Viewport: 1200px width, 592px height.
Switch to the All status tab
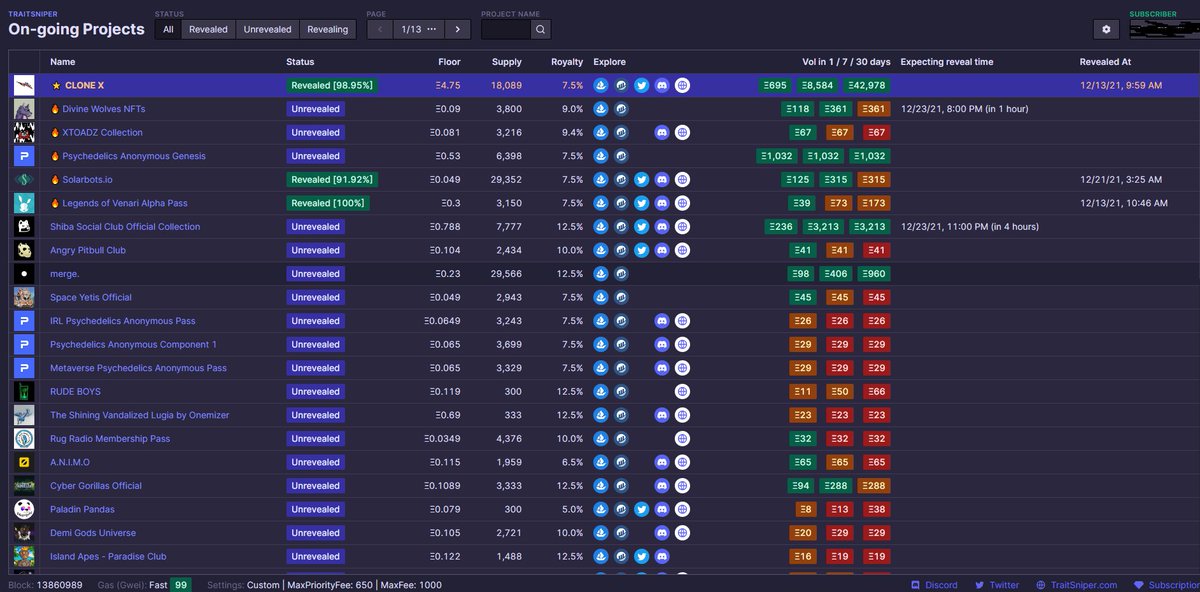167,29
